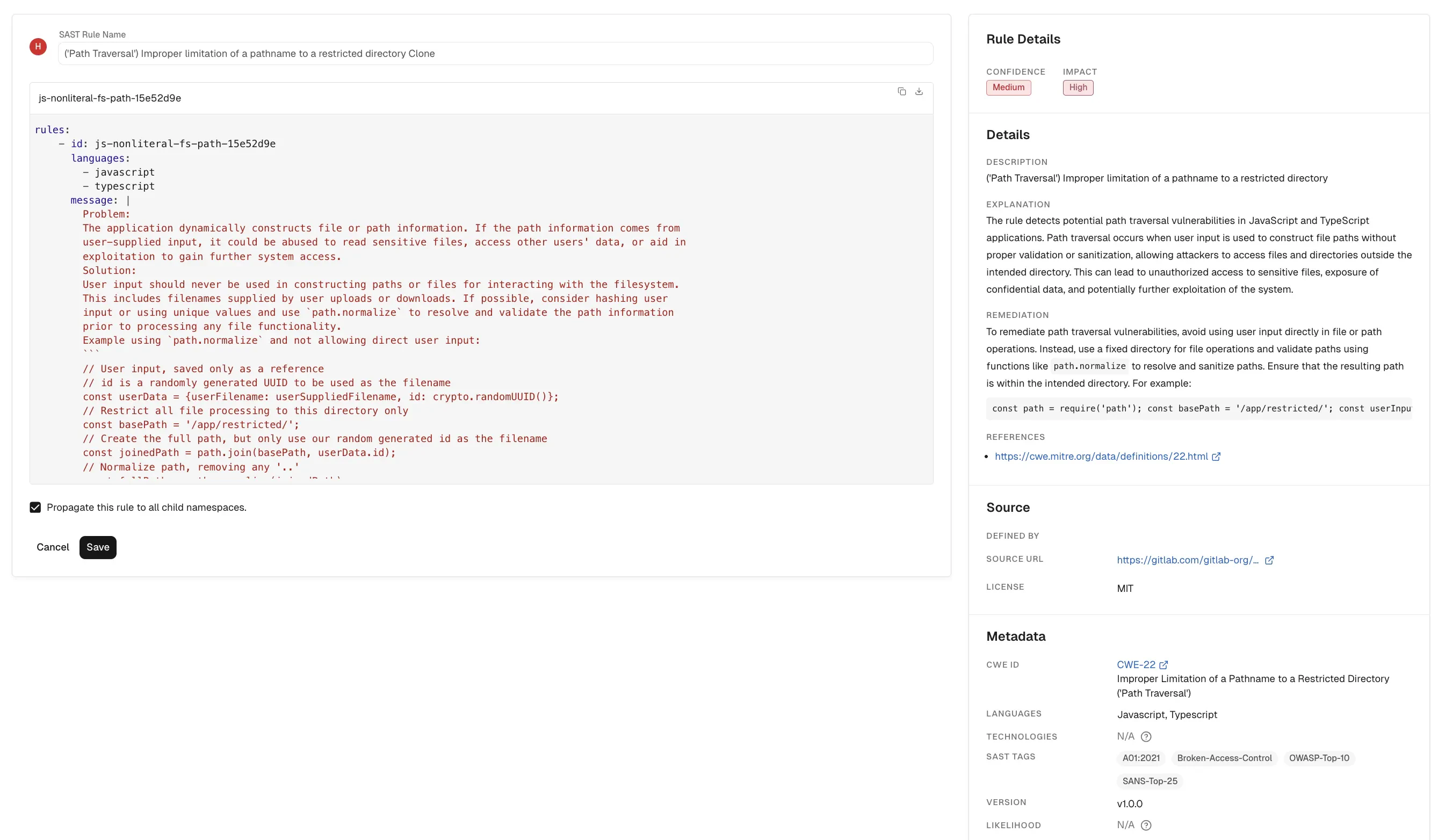Download the rule YAML file
The width and height of the screenshot is (1431, 840).
(919, 91)
